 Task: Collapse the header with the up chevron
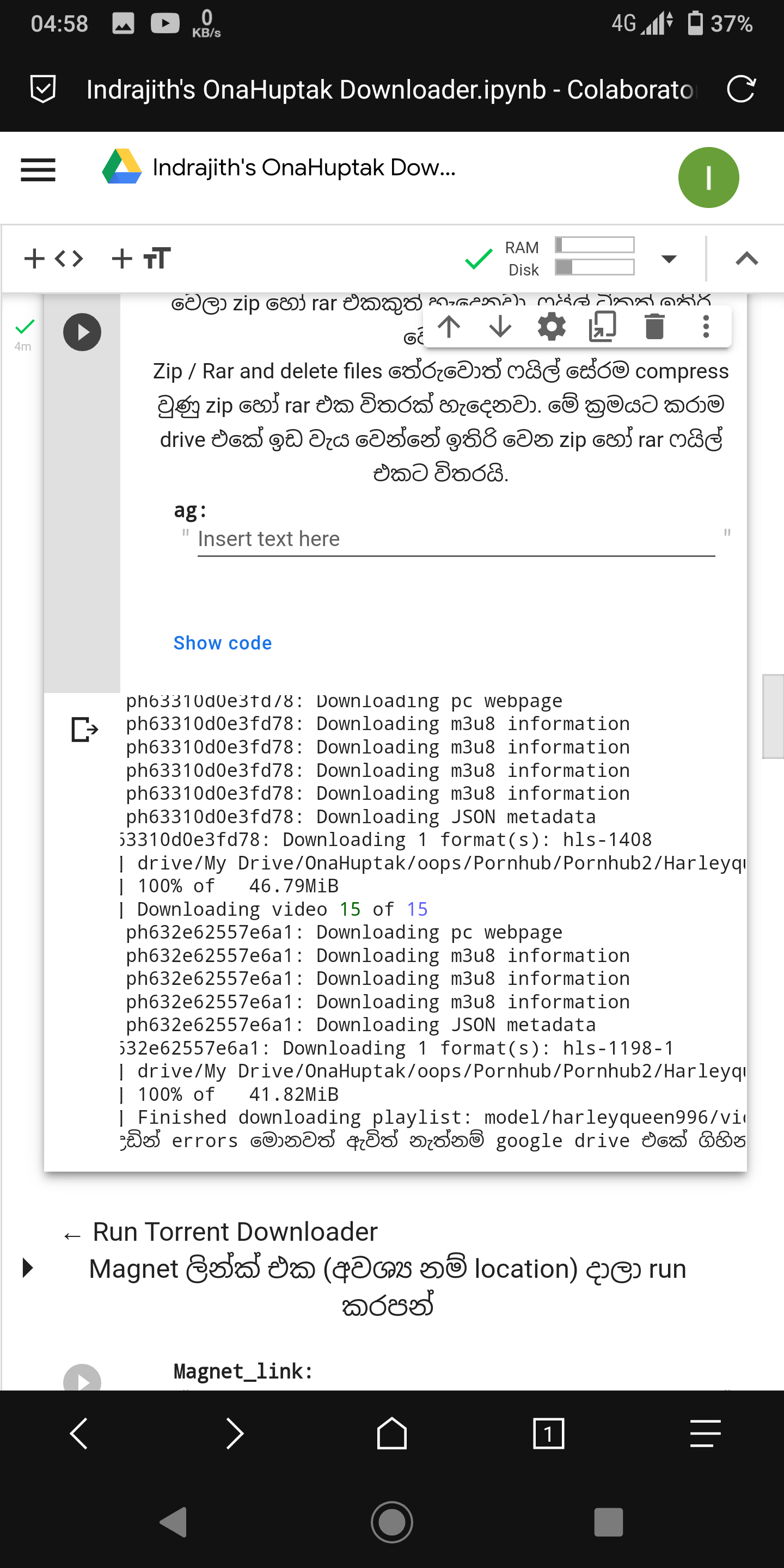tap(746, 259)
